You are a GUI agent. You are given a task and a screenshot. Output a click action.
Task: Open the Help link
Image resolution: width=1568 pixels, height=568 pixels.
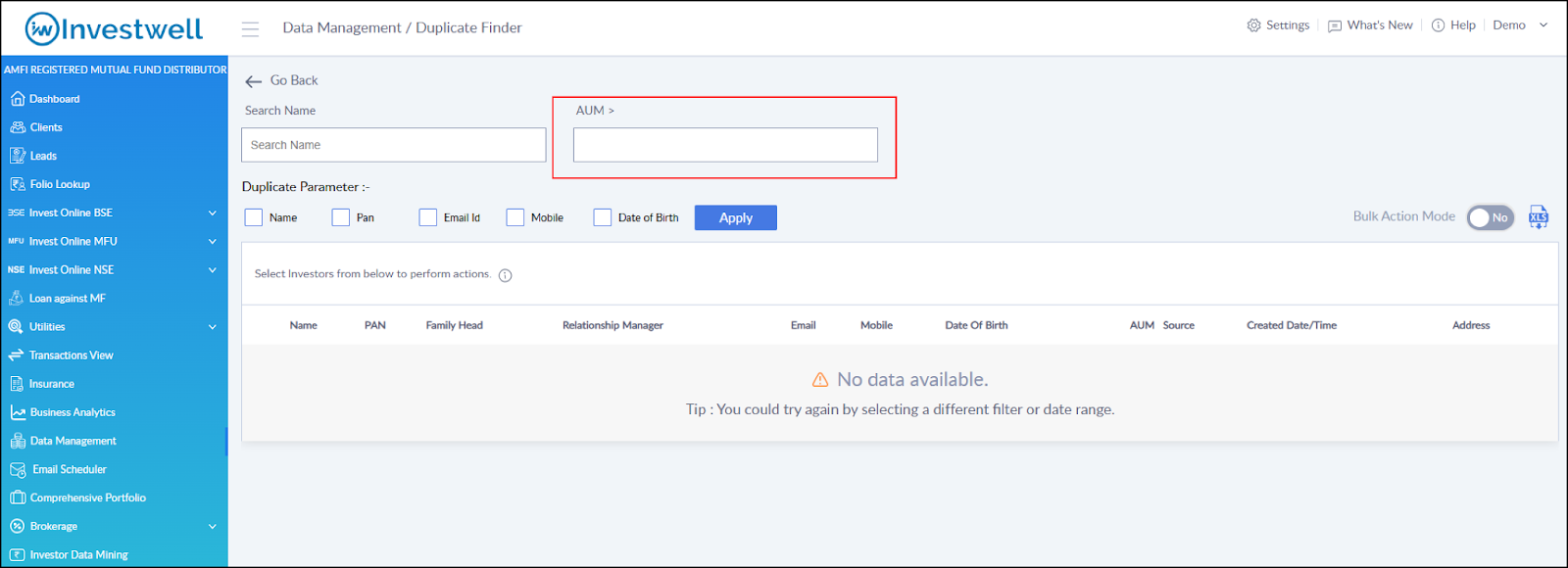1463,25
